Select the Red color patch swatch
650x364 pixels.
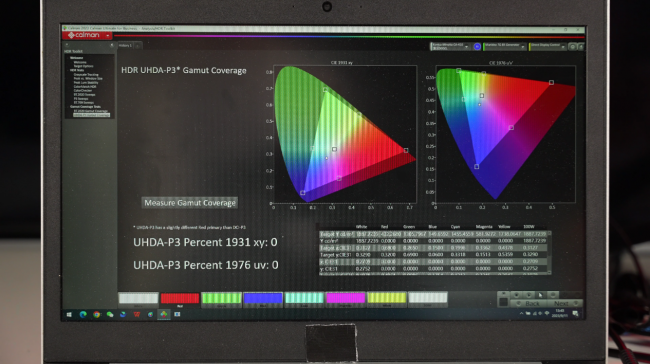(180, 299)
